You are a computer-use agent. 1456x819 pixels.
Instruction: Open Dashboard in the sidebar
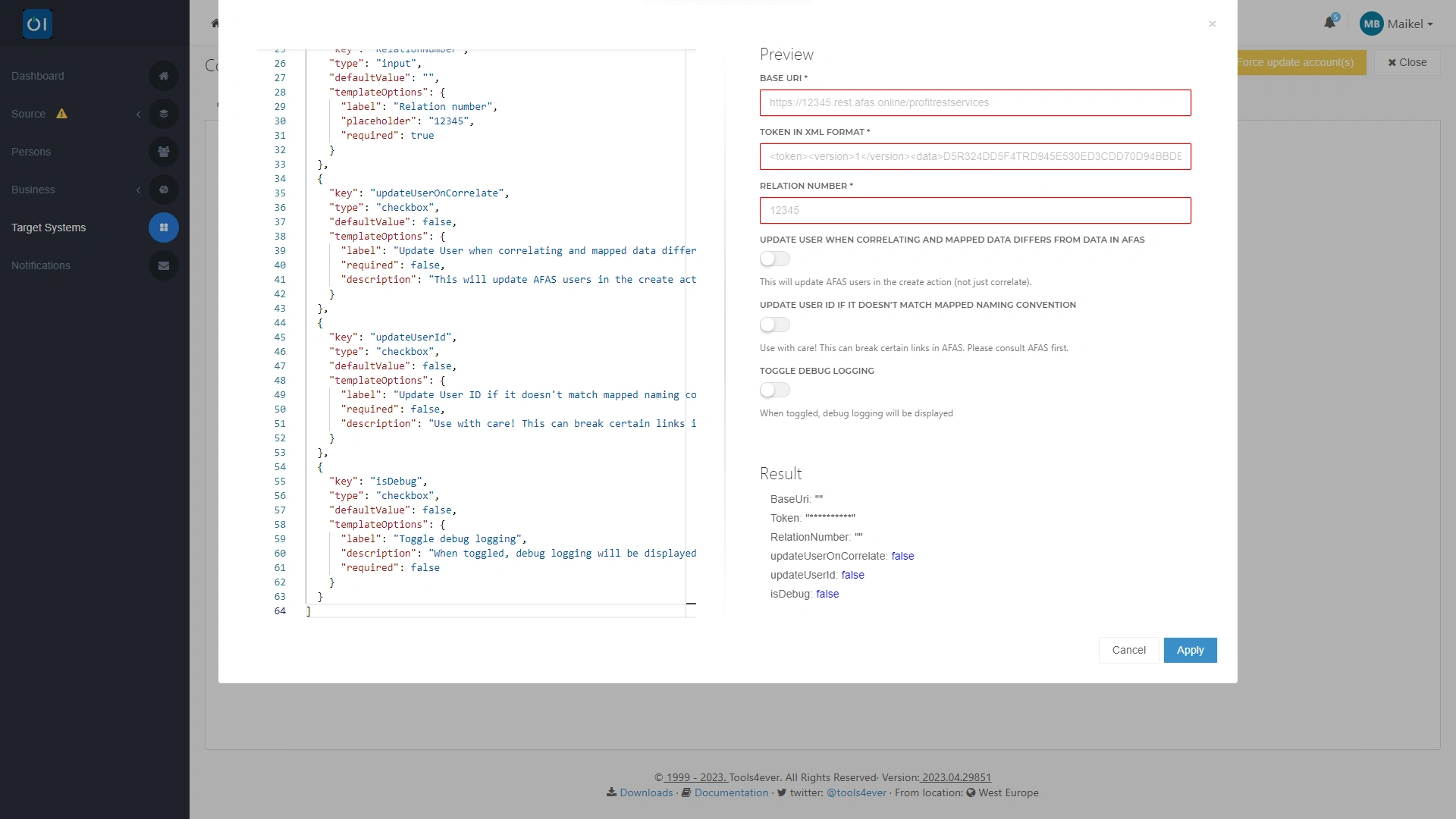coord(38,76)
